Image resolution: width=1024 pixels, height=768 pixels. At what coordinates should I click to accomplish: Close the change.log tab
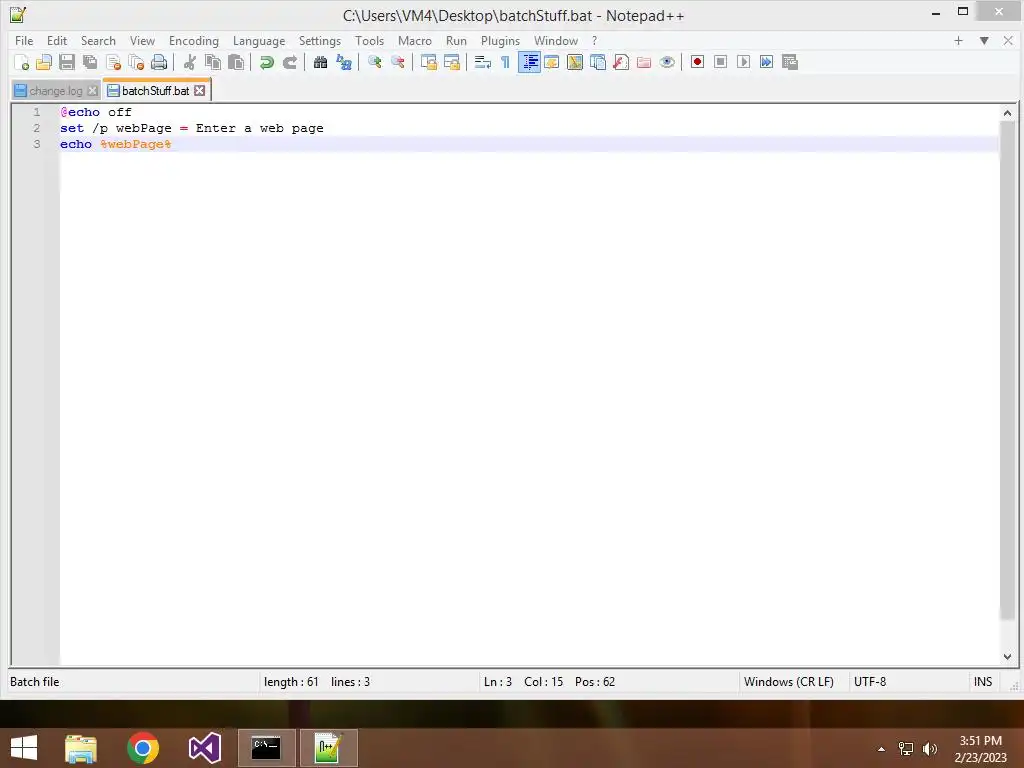93,91
